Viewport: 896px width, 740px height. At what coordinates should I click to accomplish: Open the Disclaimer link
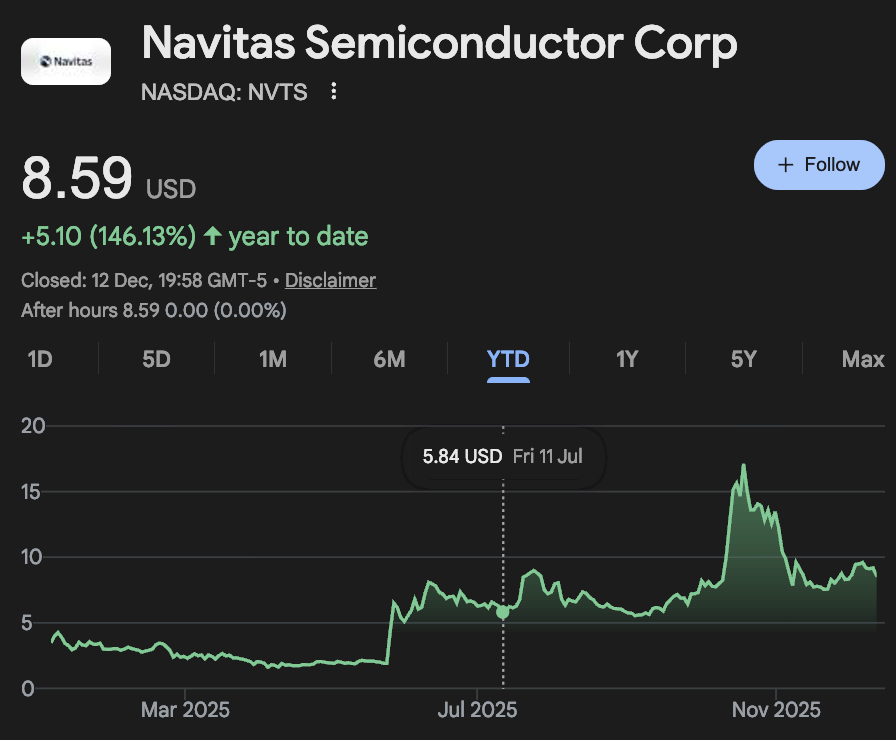point(330,280)
